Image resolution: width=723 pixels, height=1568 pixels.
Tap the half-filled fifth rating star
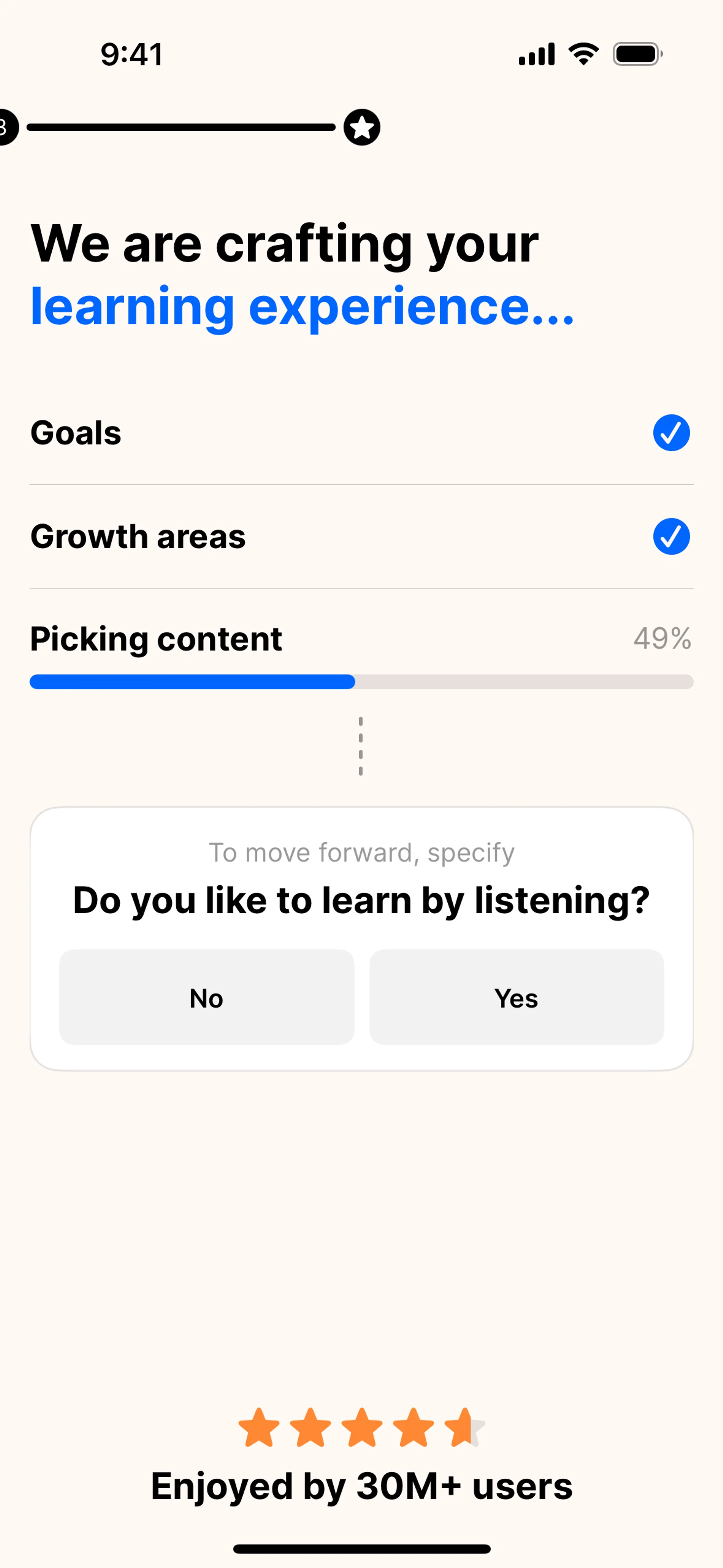coord(465,1427)
